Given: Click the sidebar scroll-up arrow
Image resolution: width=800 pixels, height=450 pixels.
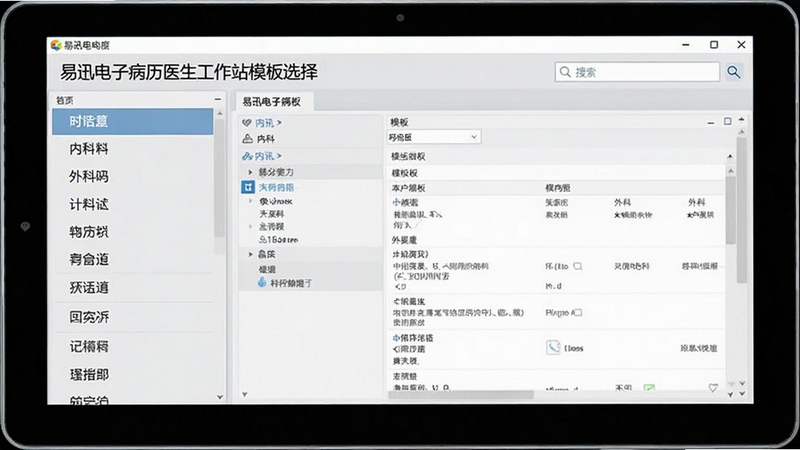Looking at the screenshot, I should tap(220, 113).
